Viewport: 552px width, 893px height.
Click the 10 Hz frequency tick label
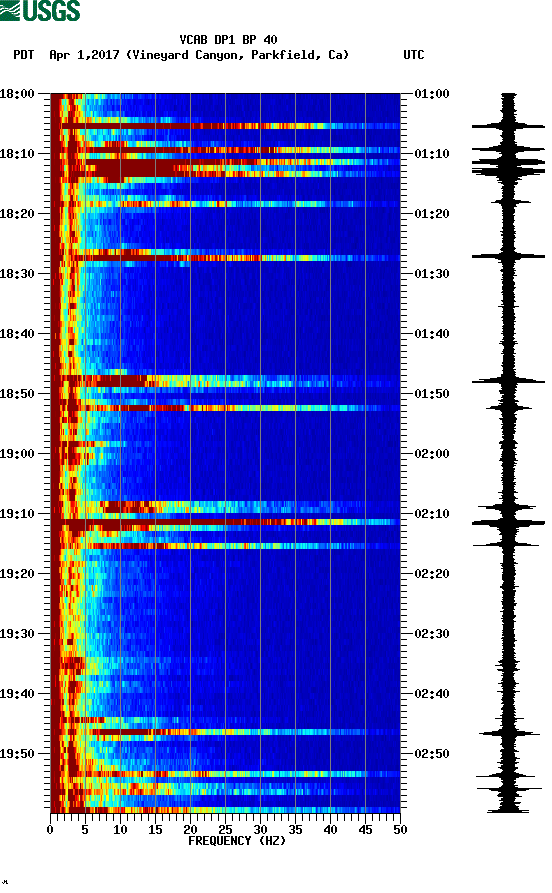(120, 830)
